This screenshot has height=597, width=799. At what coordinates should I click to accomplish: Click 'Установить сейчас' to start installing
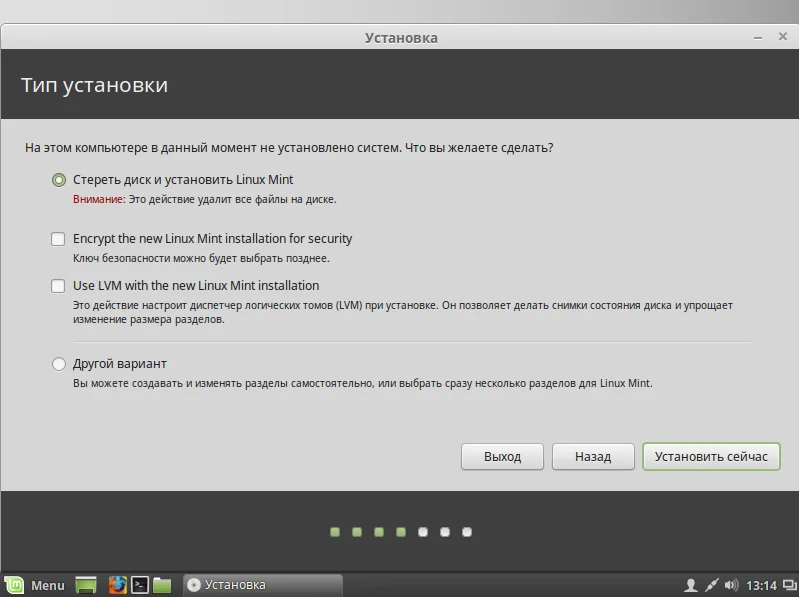pos(711,456)
